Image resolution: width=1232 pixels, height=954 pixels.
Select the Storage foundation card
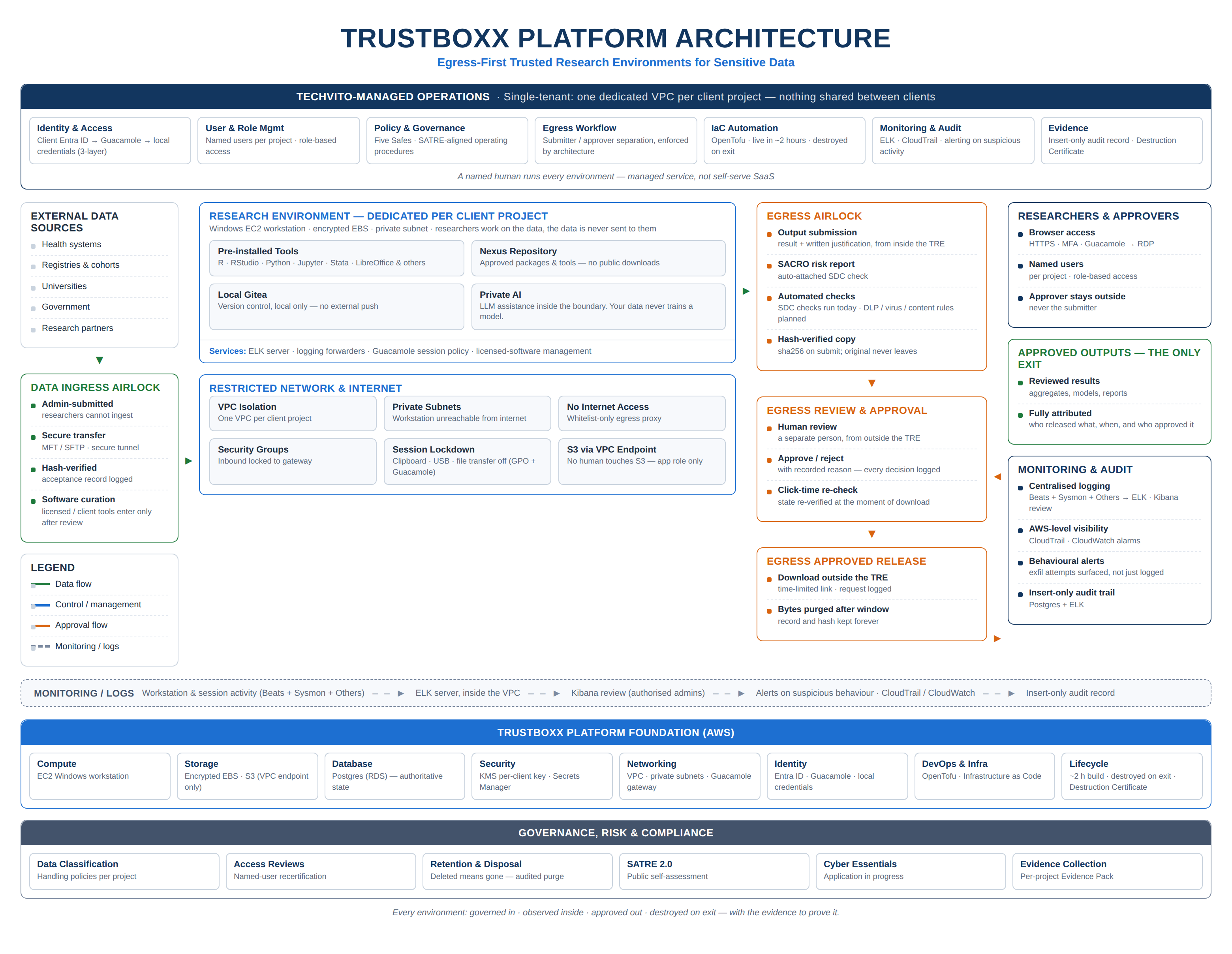(x=247, y=776)
